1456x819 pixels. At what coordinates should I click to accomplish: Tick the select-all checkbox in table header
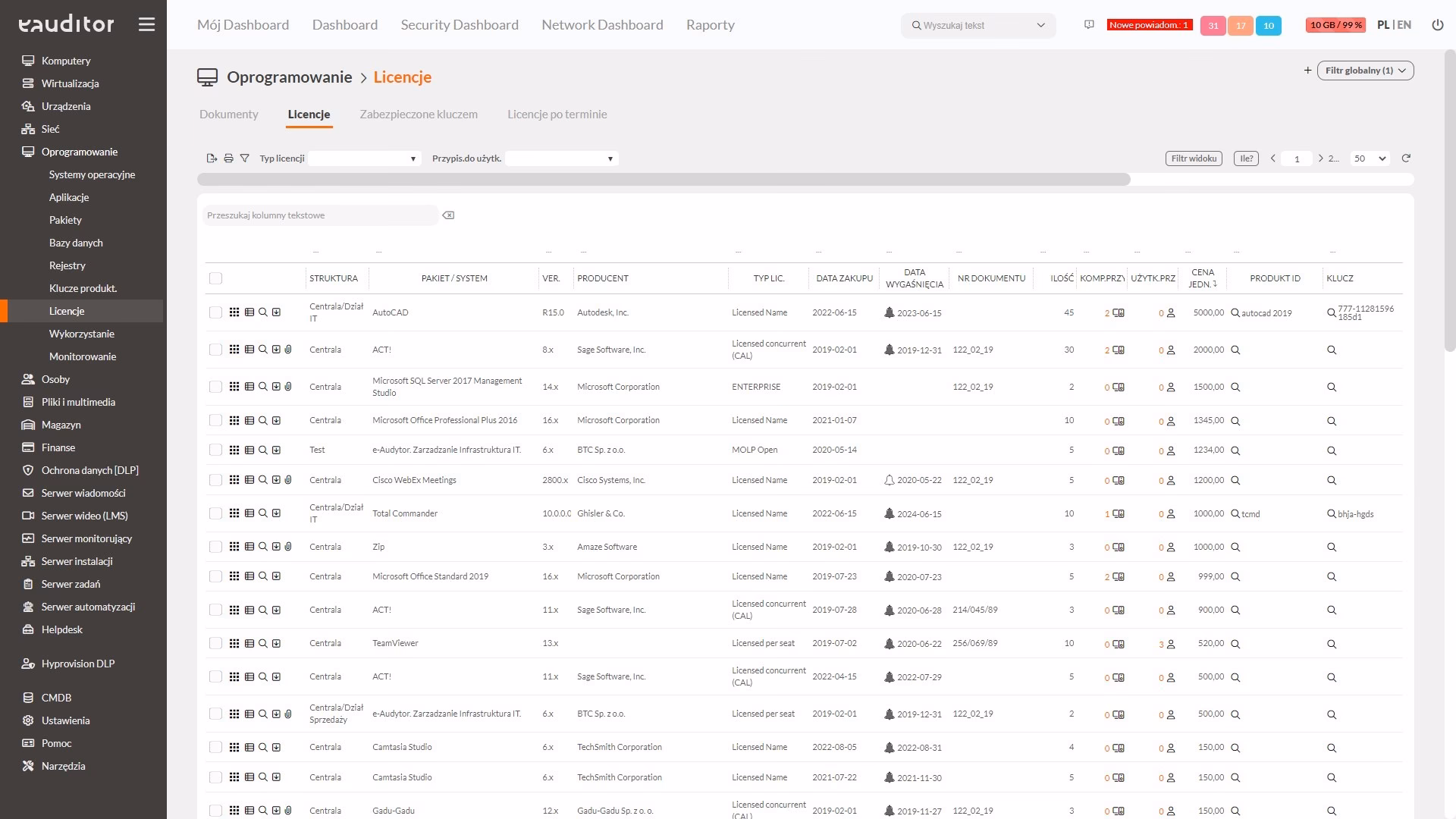click(215, 278)
